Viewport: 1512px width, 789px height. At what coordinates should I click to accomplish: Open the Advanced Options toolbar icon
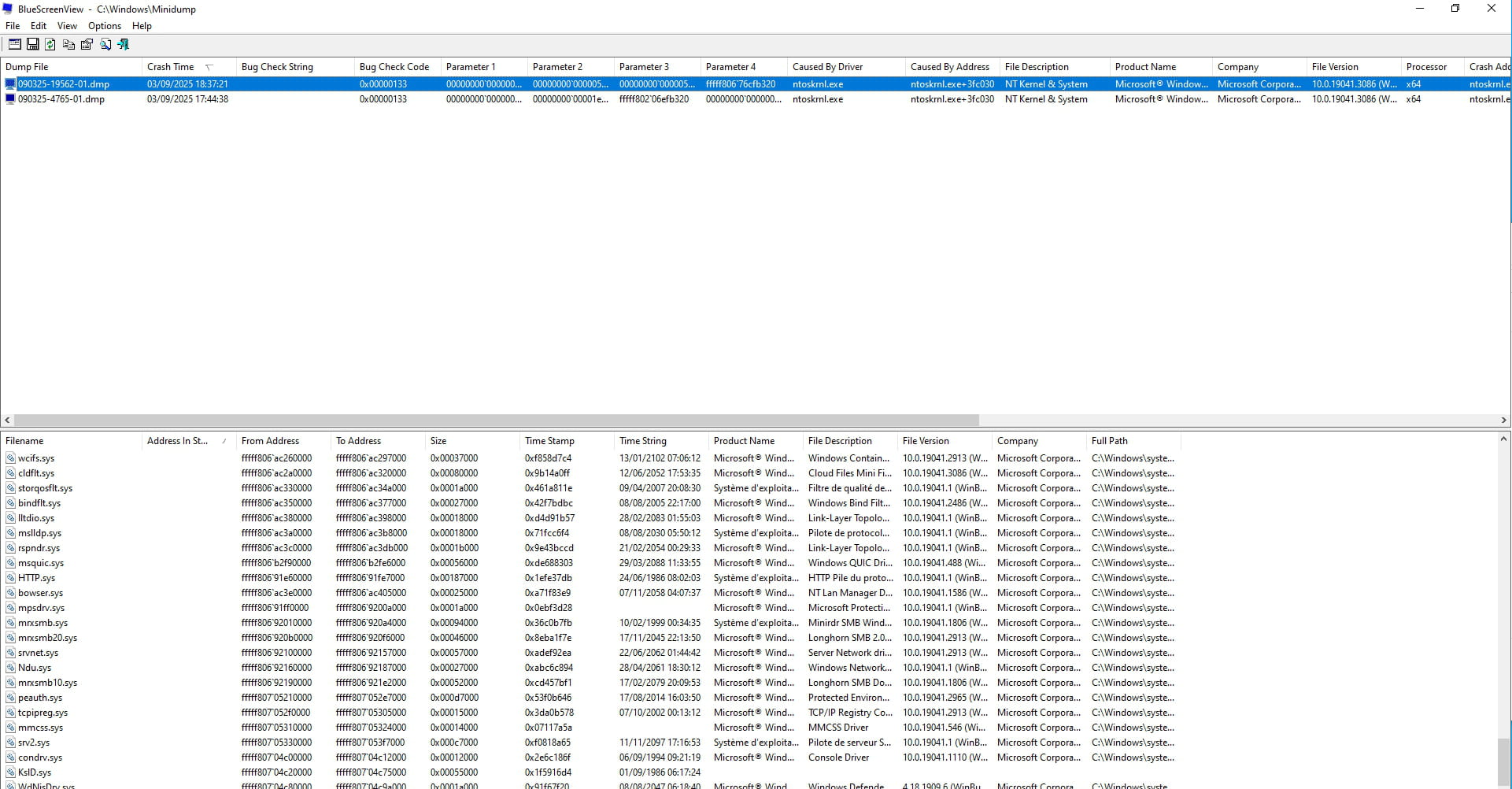pyautogui.click(x=14, y=44)
